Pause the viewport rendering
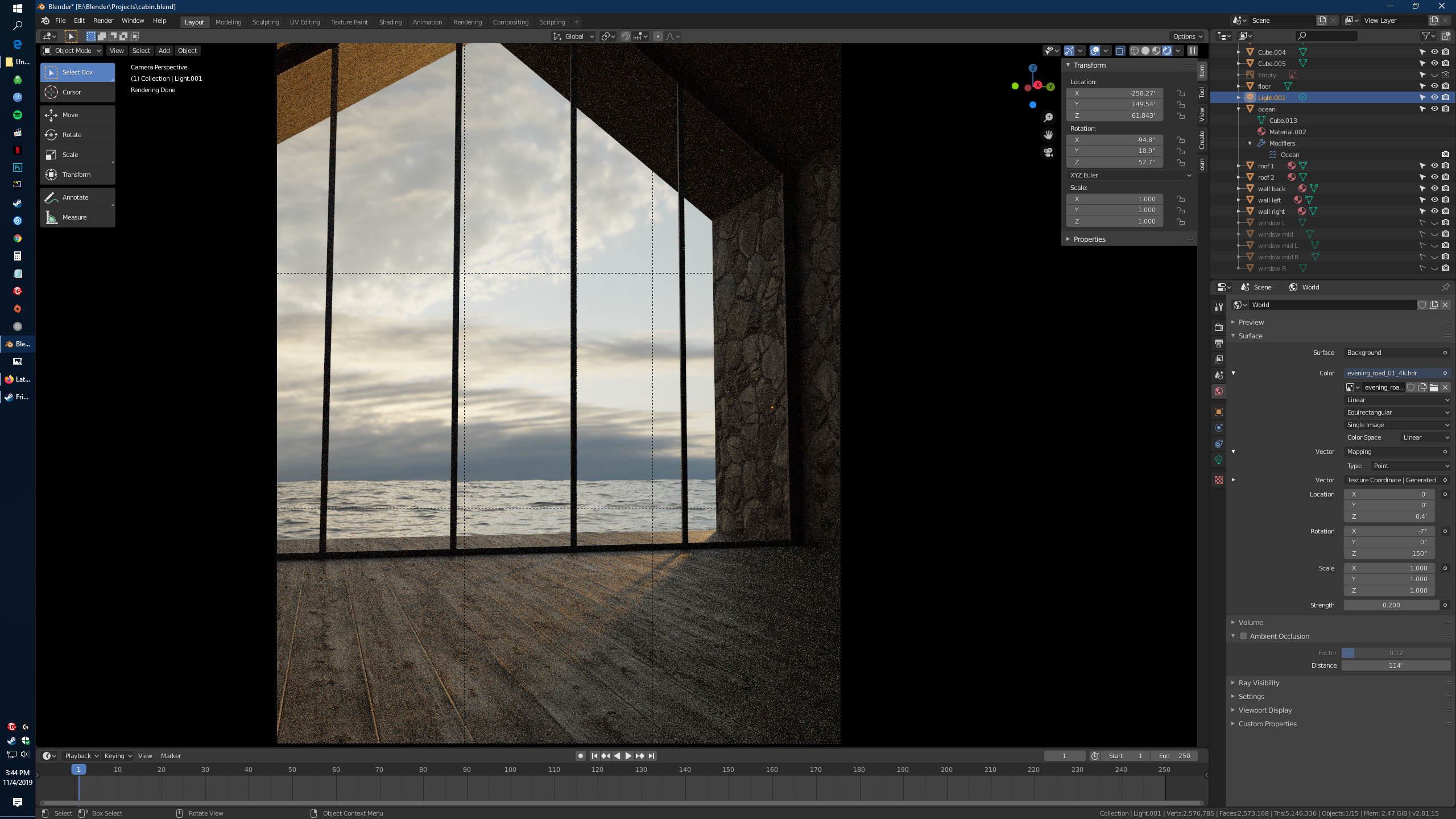This screenshot has width=1456, height=819. click(1192, 51)
